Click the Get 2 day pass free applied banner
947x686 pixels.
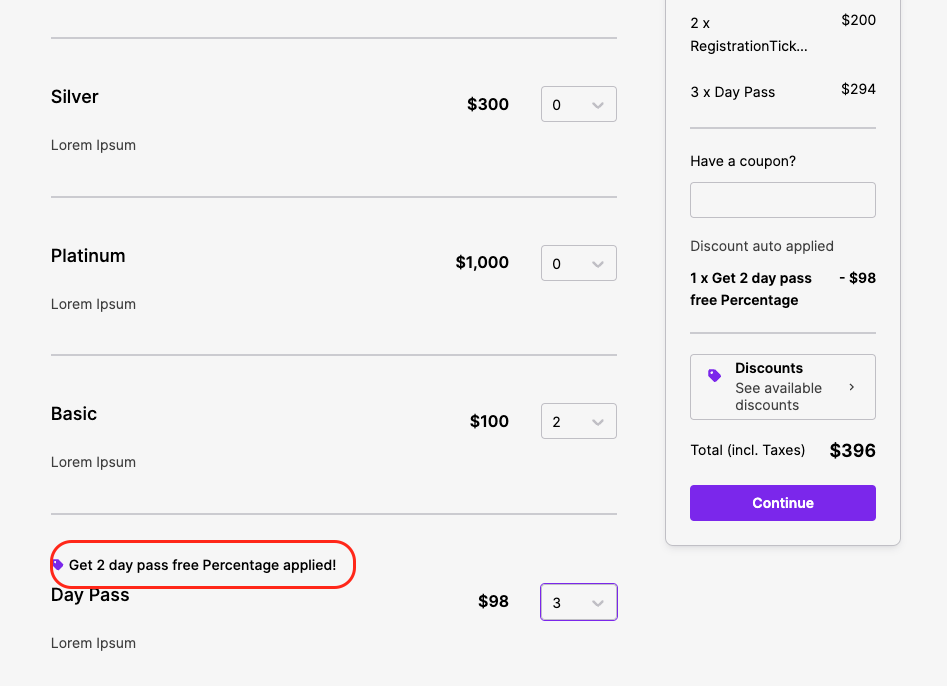[202, 565]
